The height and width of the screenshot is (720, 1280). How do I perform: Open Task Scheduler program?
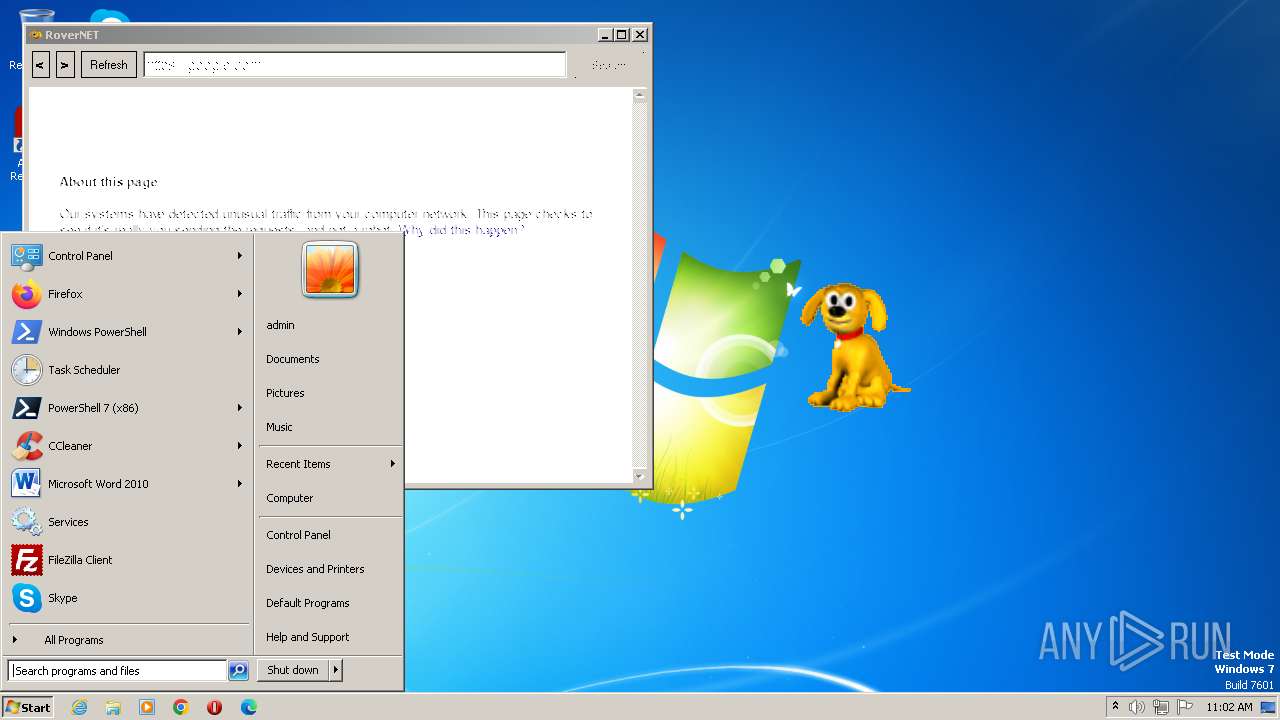tap(127, 370)
